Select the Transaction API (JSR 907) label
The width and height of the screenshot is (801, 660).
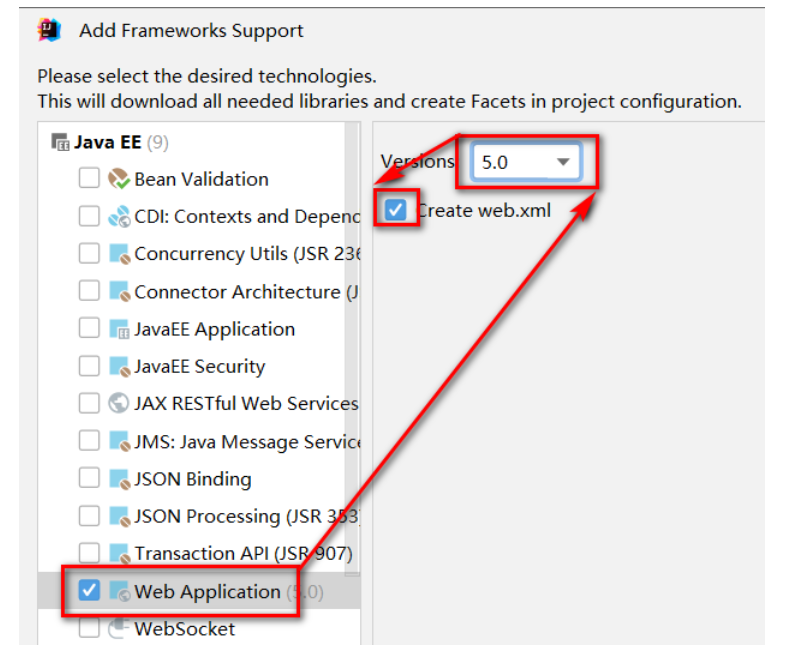pyautogui.click(x=243, y=554)
